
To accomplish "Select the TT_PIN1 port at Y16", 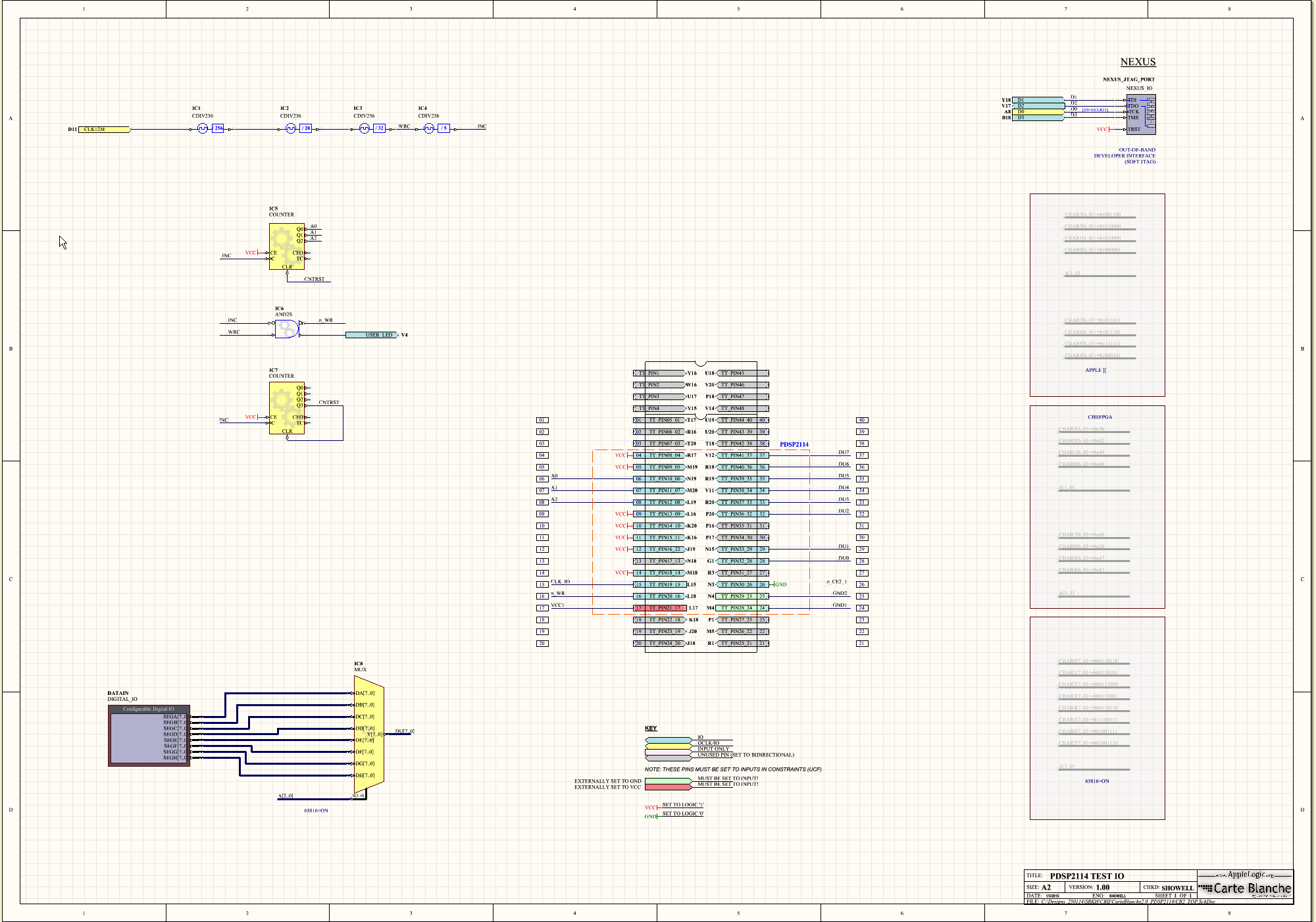I will coord(660,373).
